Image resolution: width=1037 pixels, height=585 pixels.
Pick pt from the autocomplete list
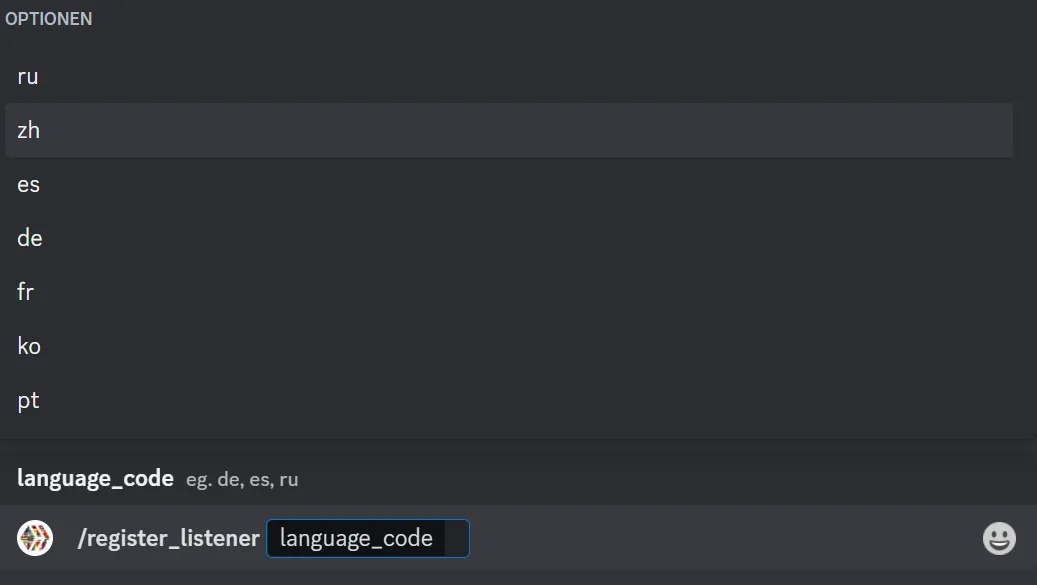coord(509,401)
